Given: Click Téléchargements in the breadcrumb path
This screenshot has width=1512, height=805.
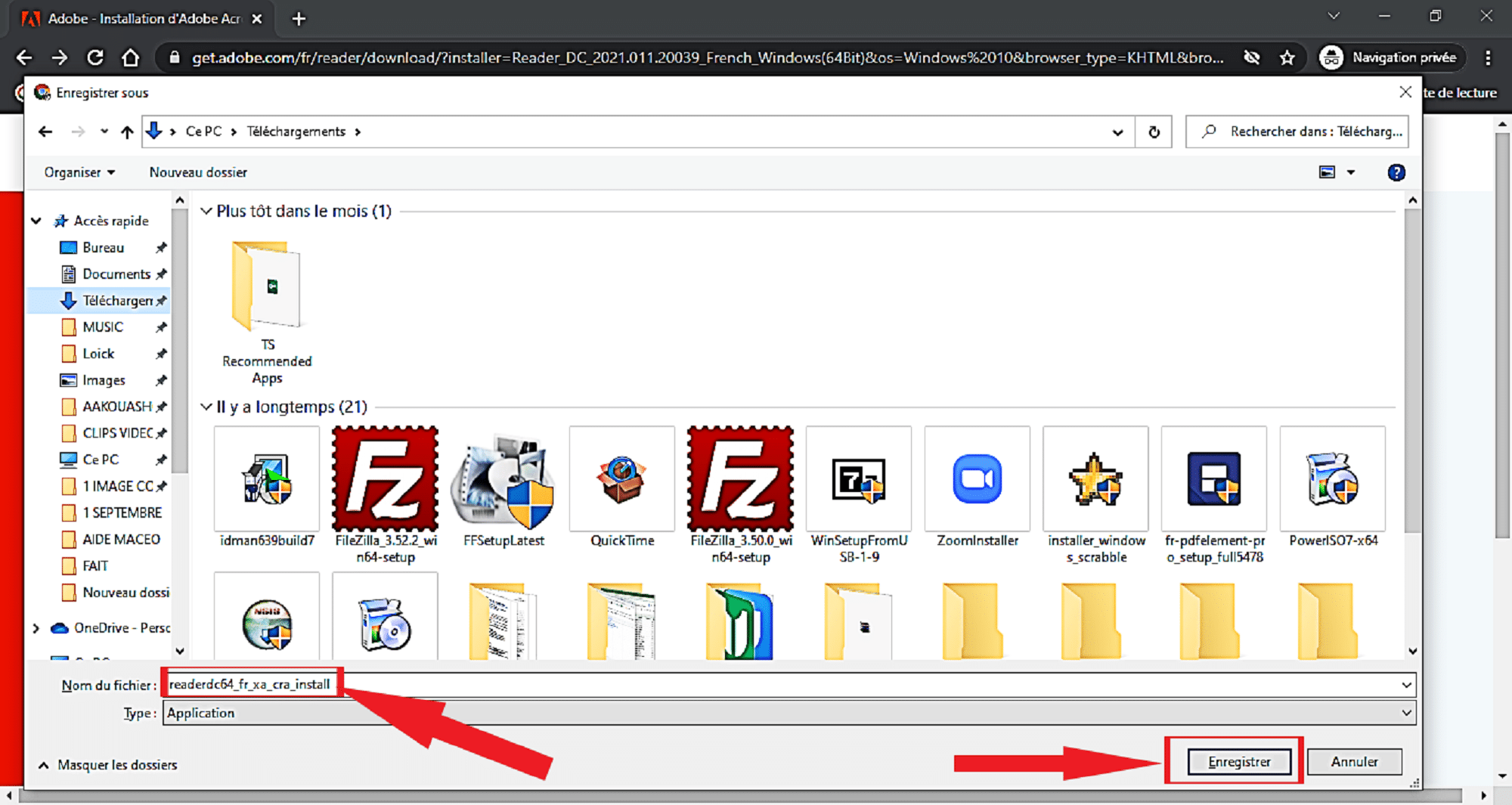Looking at the screenshot, I should 296,132.
